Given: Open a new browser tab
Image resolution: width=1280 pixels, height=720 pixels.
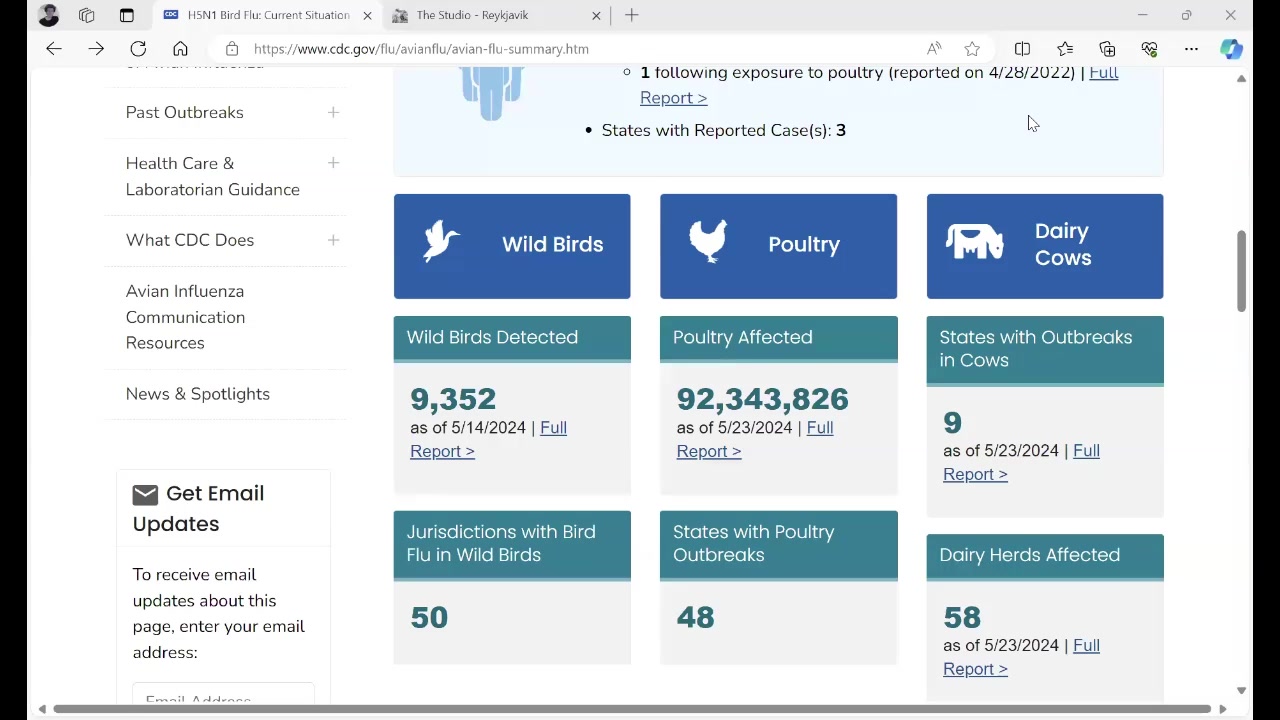Looking at the screenshot, I should (x=632, y=15).
